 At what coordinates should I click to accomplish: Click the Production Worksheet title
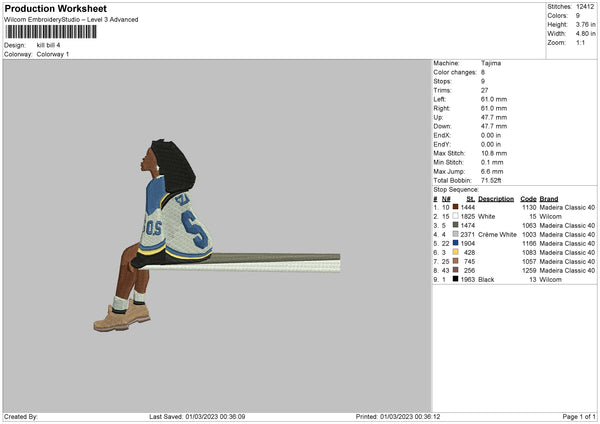point(55,8)
